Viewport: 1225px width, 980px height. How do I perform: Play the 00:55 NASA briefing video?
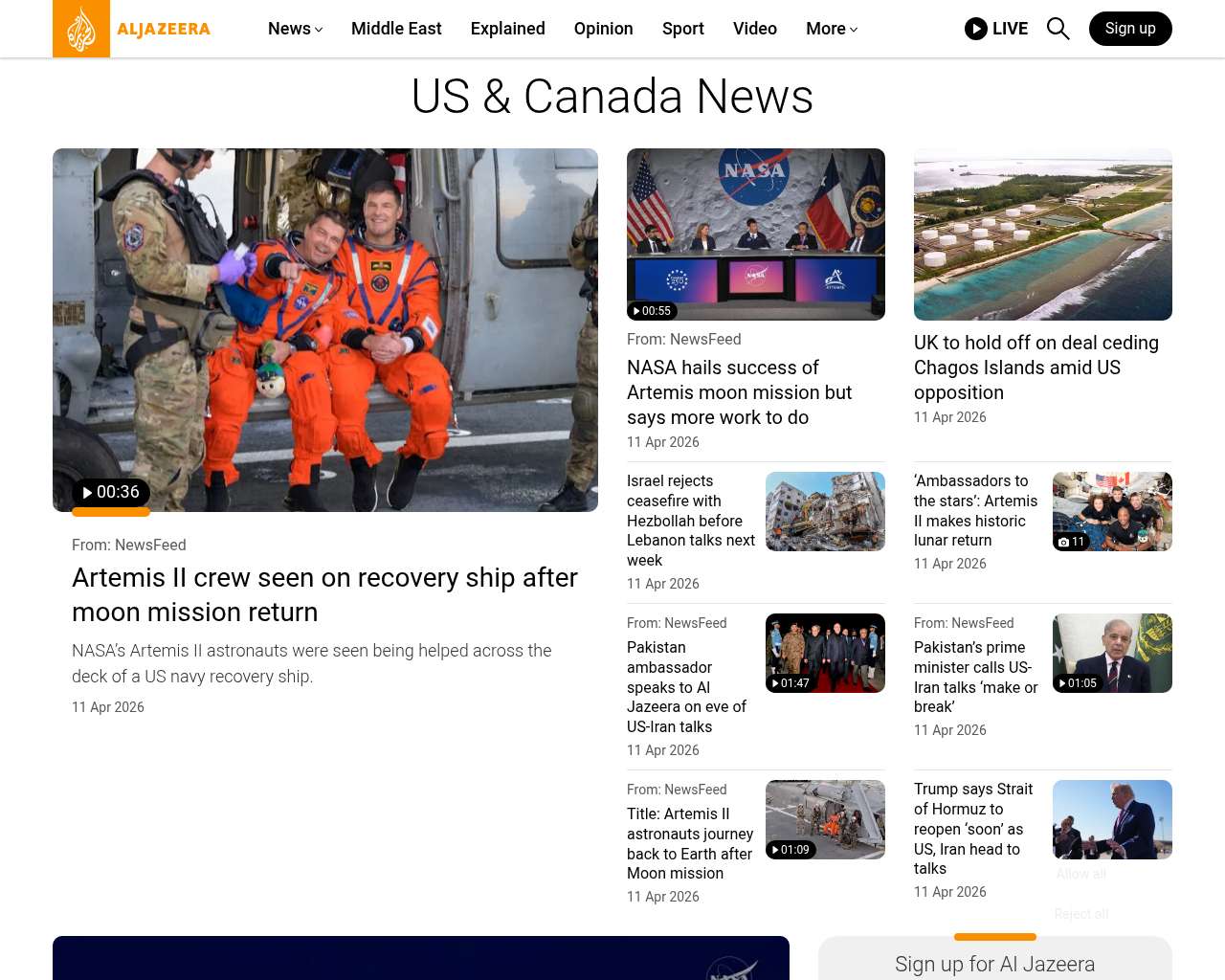pyautogui.click(x=653, y=311)
